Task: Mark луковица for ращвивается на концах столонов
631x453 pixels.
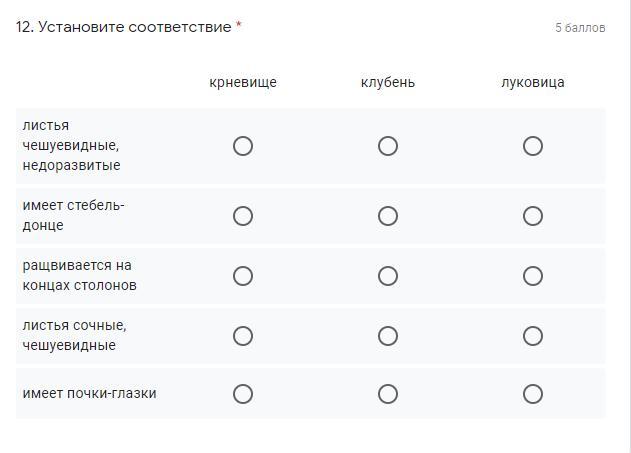Action: pos(533,276)
